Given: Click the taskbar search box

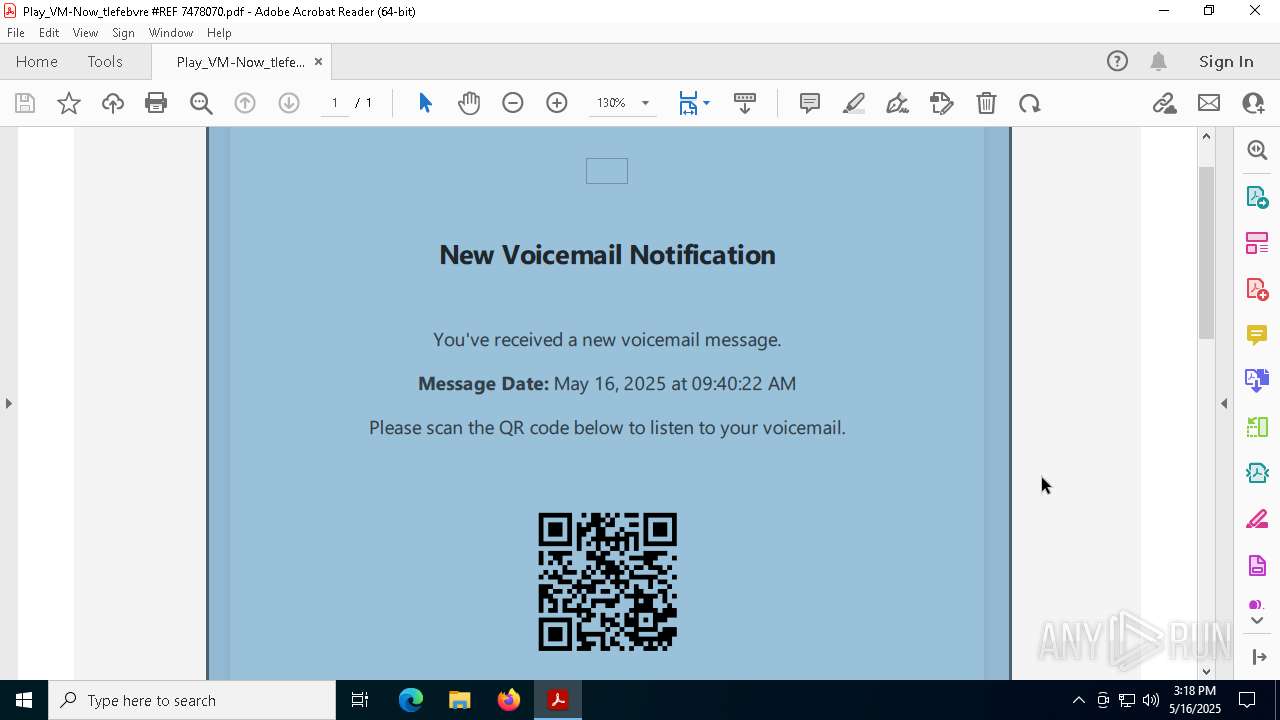Looking at the screenshot, I should point(192,700).
